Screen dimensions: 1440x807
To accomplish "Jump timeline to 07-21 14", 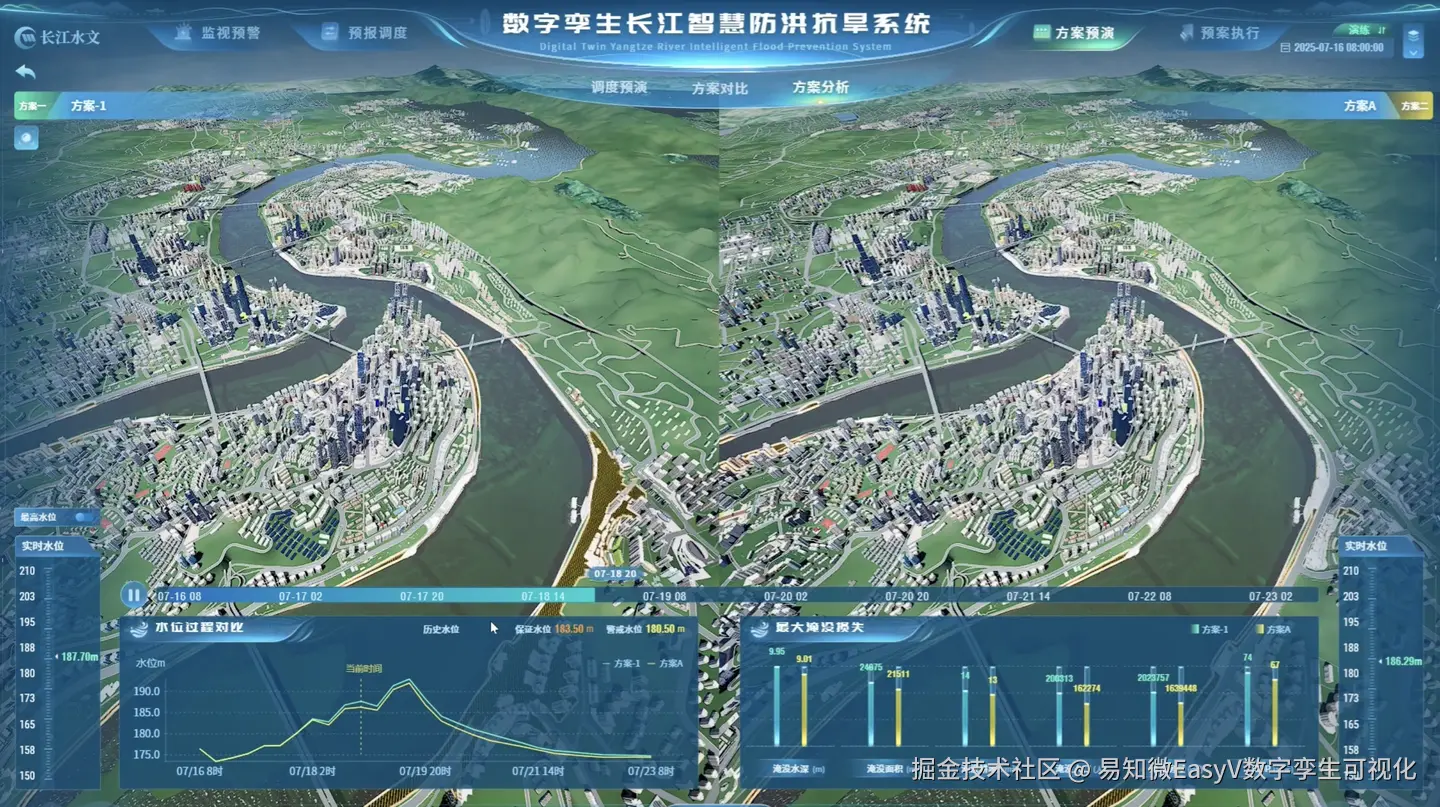I will [x=1028, y=595].
